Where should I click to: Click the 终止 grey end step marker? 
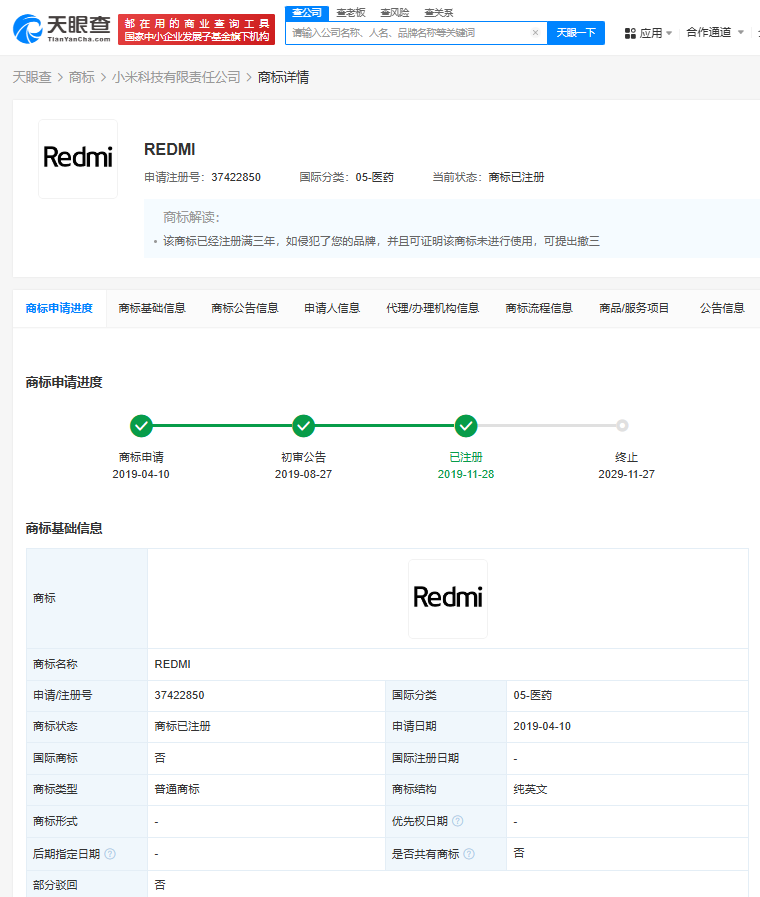point(623,426)
